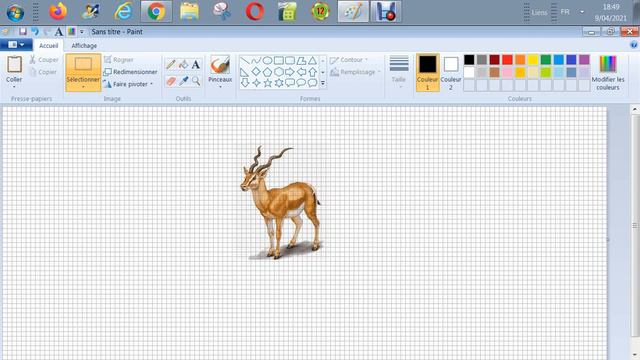
Task: Open Firefox from the taskbar
Action: point(58,11)
